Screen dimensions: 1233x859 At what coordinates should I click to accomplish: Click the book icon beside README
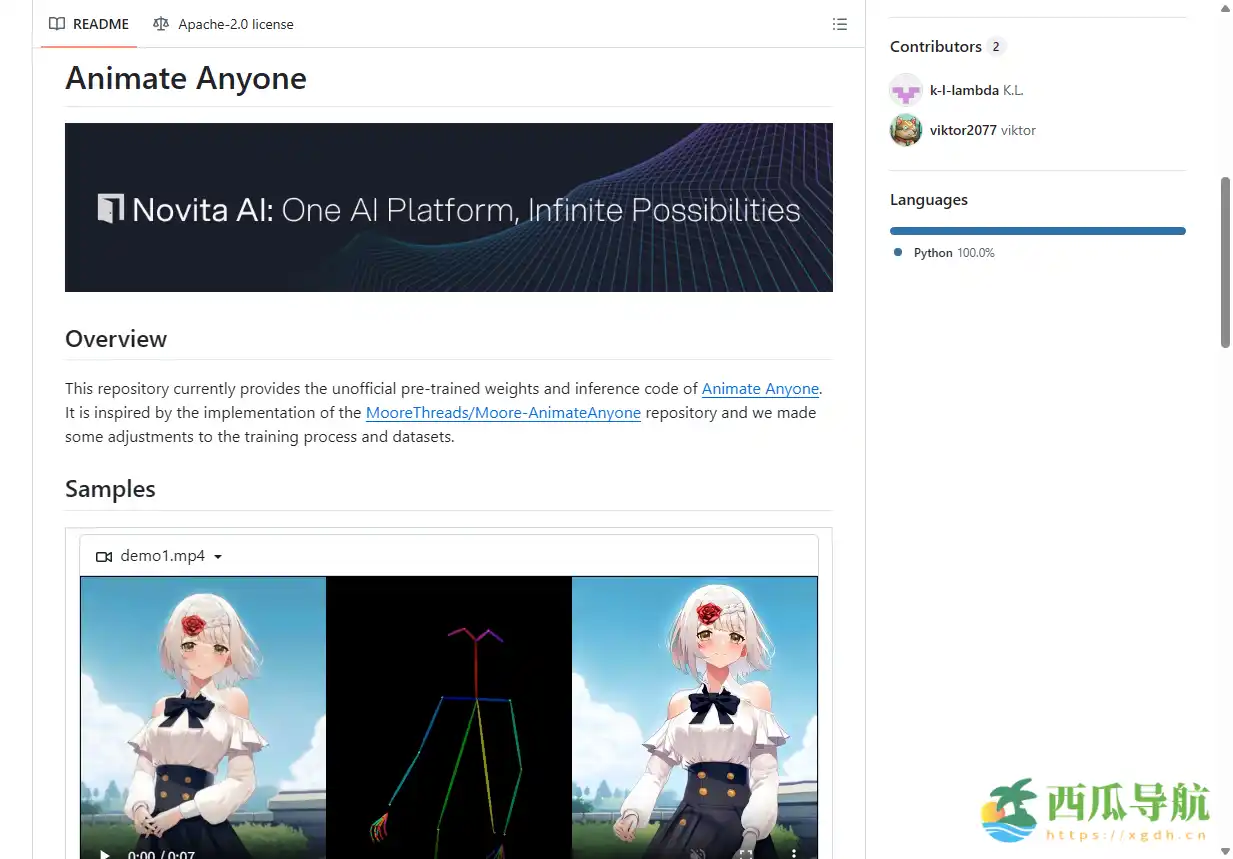tap(57, 24)
